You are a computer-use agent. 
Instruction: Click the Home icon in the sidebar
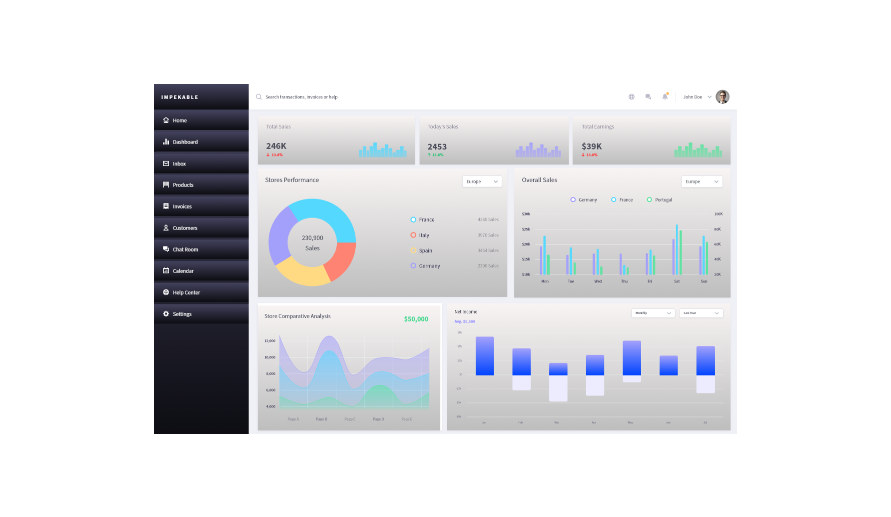click(x=166, y=120)
